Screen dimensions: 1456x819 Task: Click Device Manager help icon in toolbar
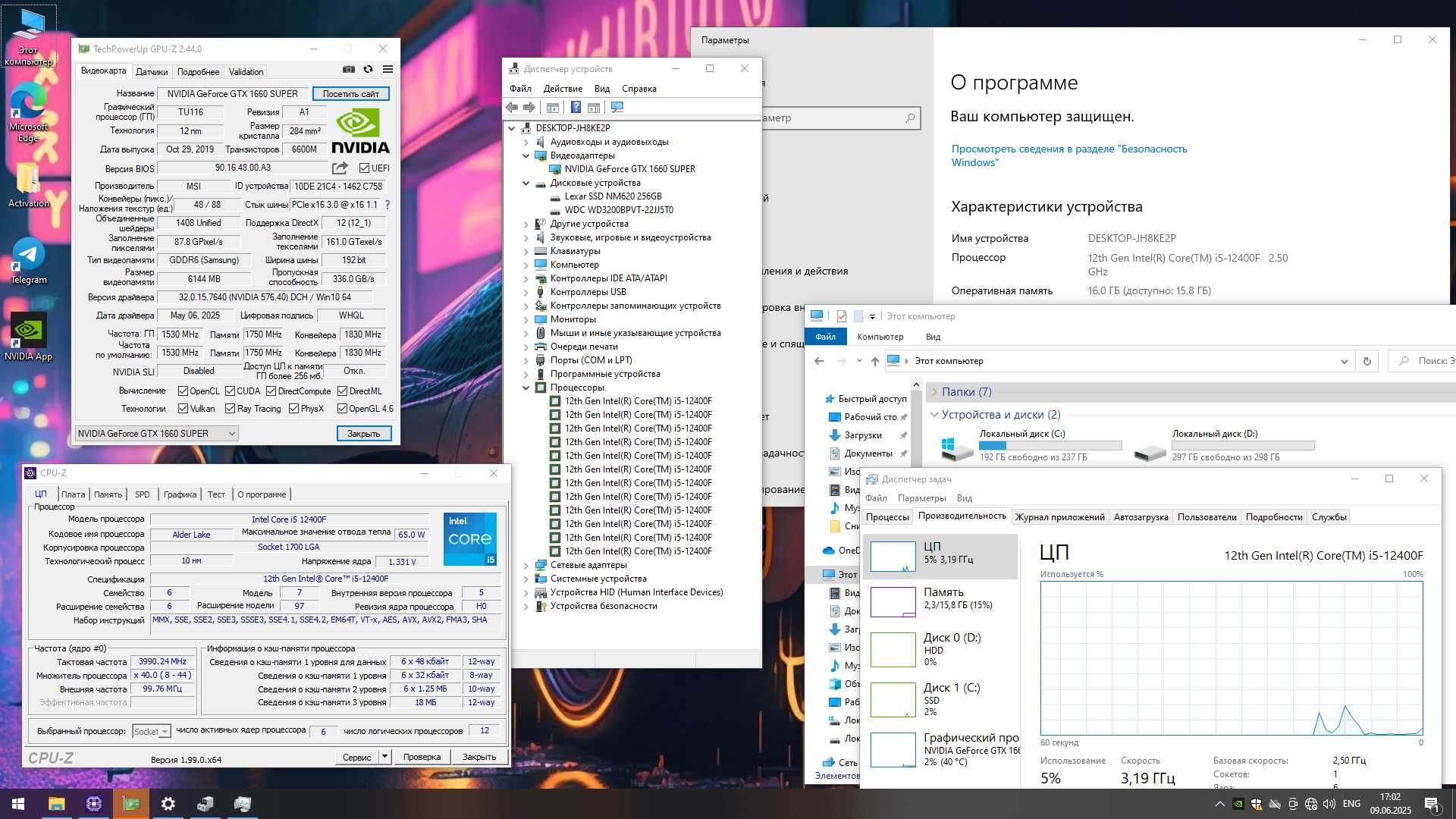click(x=576, y=108)
